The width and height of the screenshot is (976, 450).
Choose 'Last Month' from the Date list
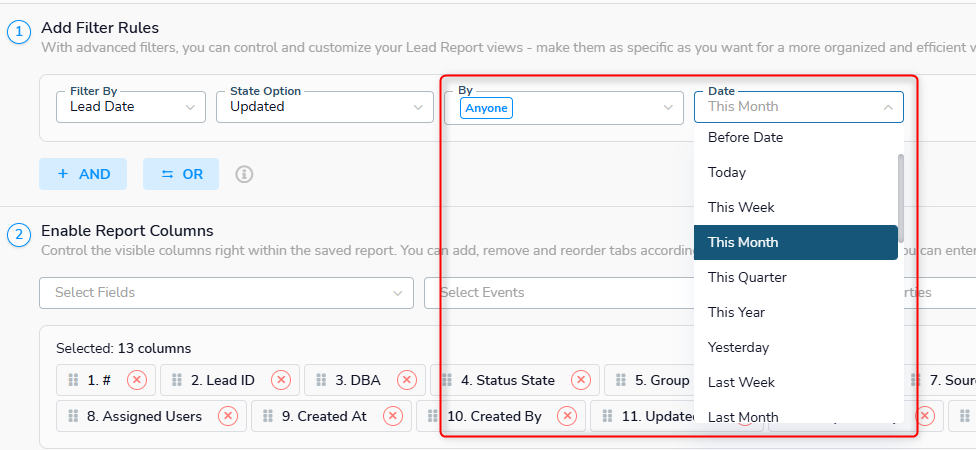[x=796, y=414]
